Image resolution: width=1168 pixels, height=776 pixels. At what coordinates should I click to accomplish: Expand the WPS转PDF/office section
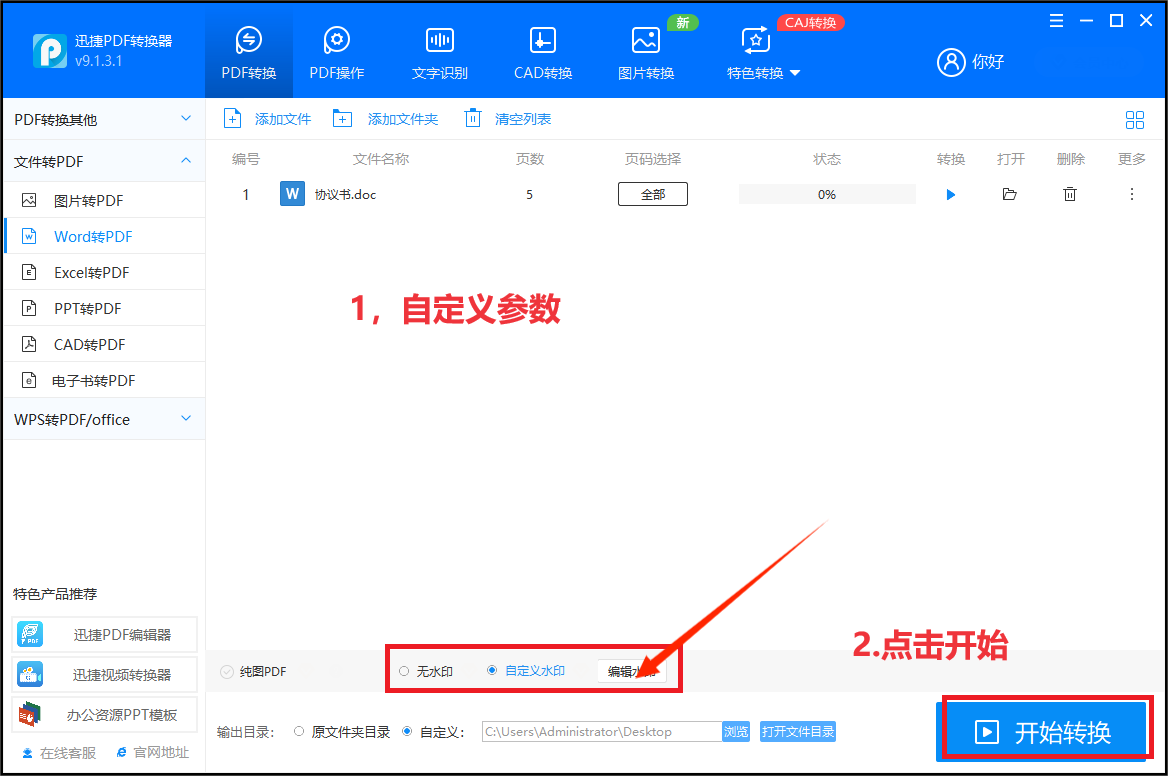click(104, 419)
